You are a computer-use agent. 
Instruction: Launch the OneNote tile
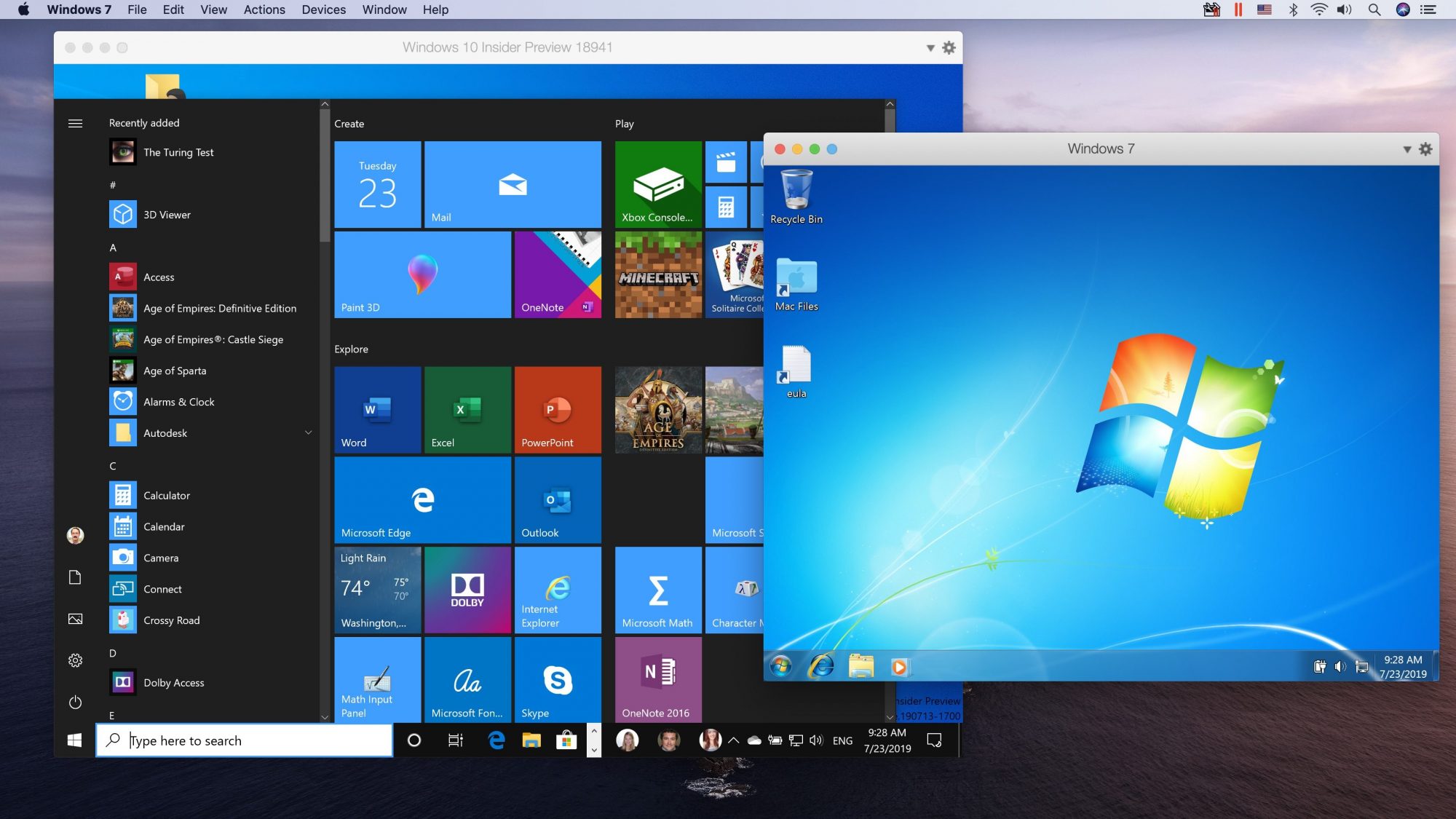558,274
